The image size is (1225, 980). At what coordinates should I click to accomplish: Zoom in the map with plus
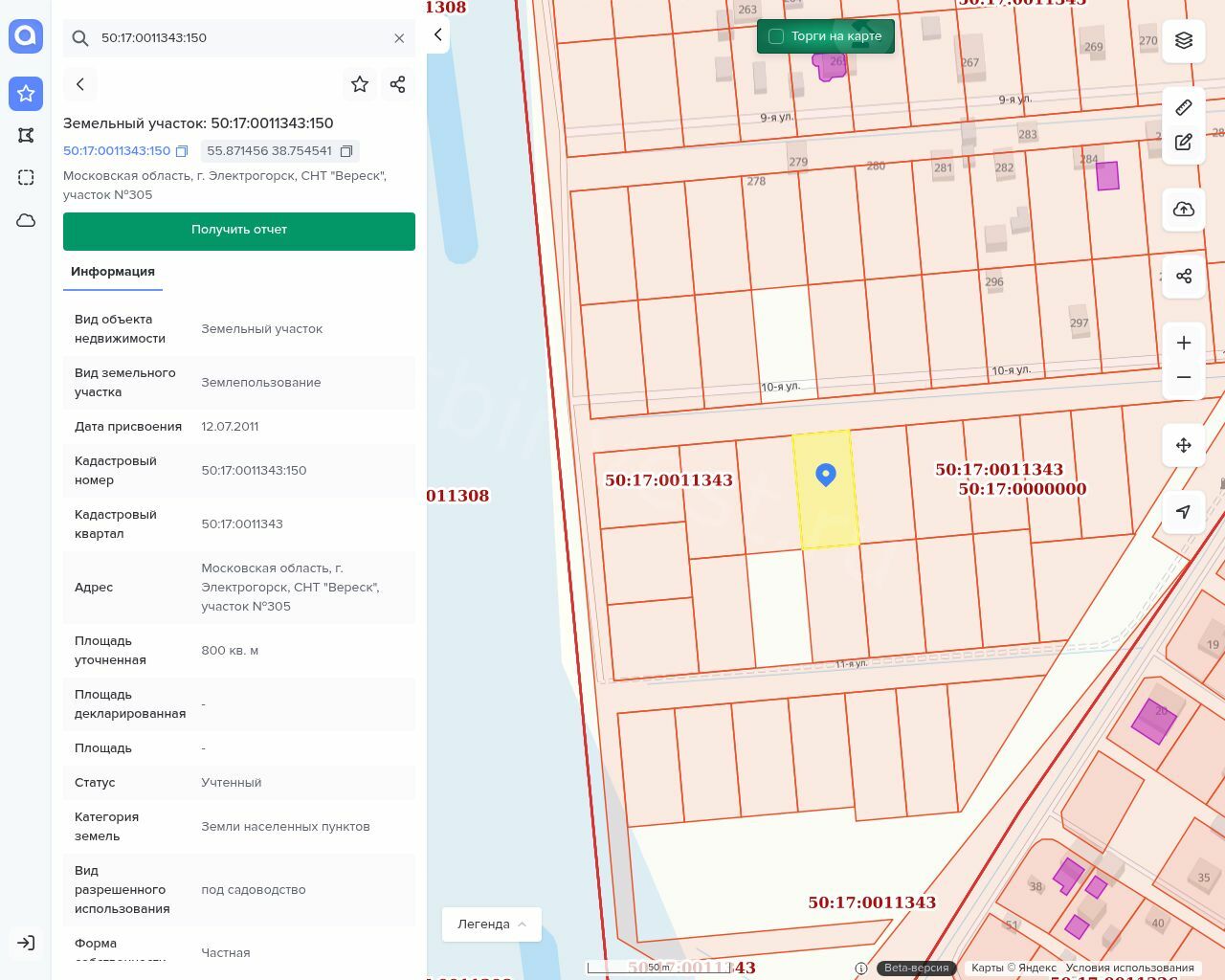click(1184, 343)
